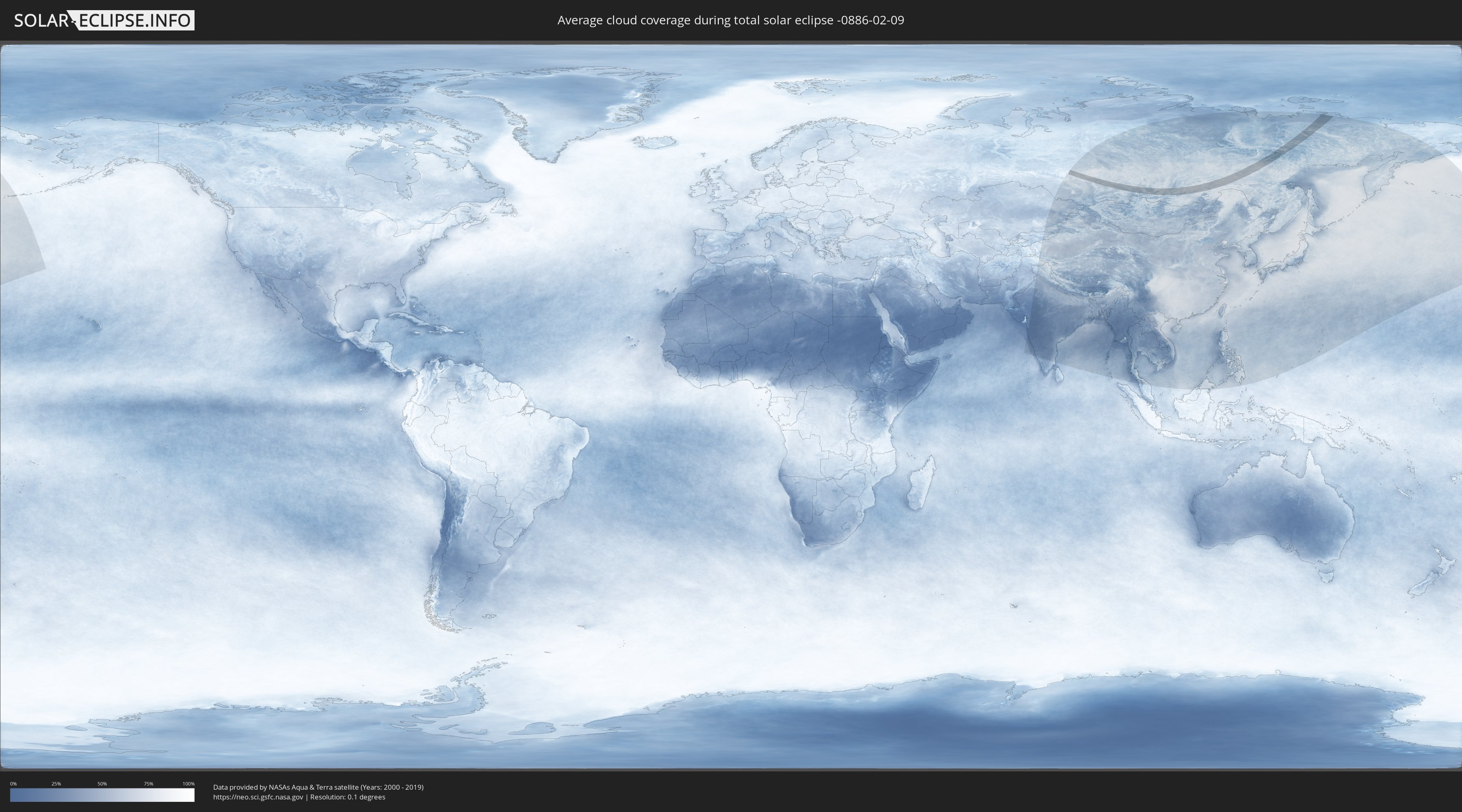Image resolution: width=1462 pixels, height=812 pixels.
Task: Click the cloud coverage gradient legend bar
Action: click(102, 795)
